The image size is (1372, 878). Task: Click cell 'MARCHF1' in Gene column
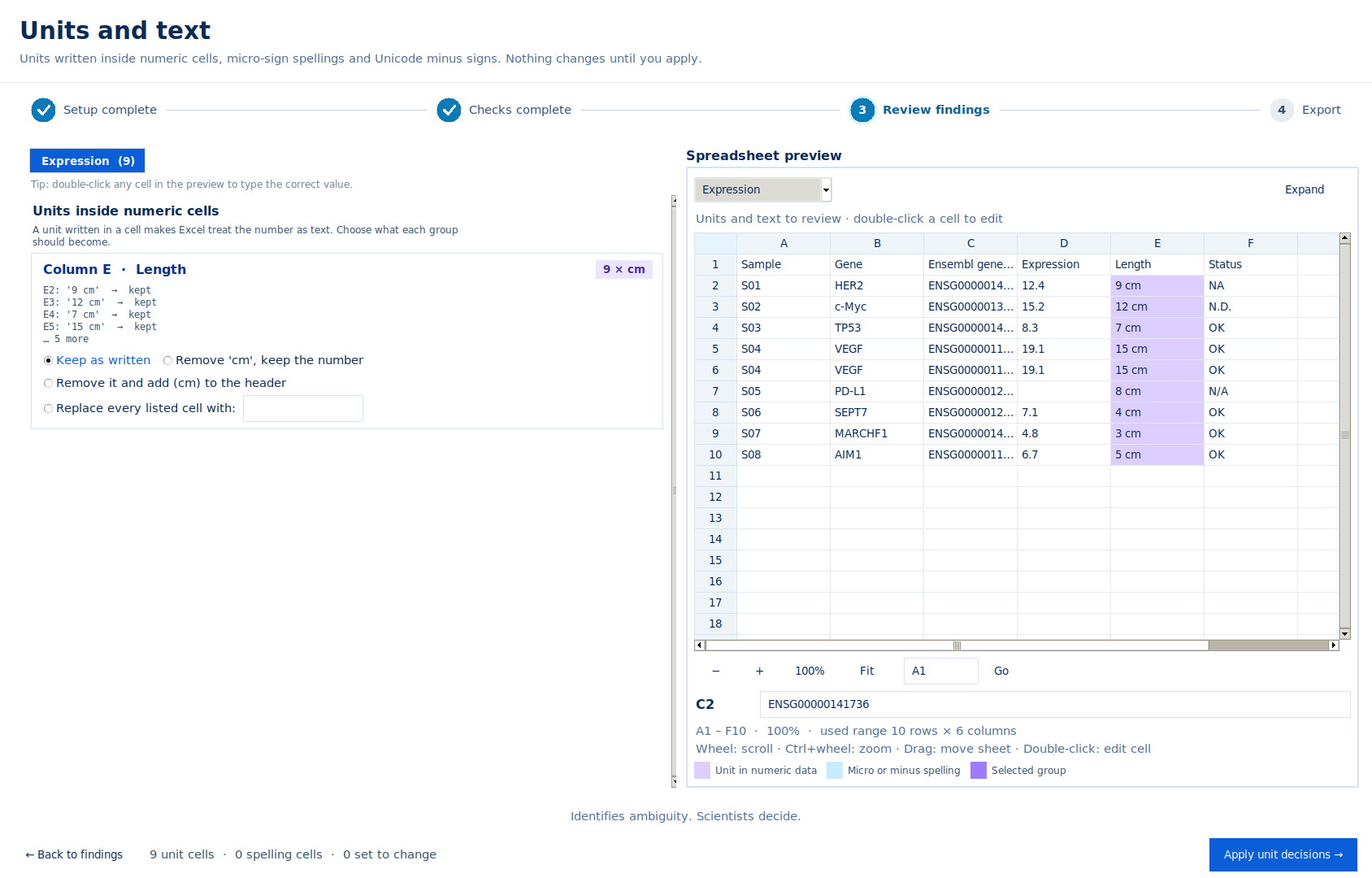point(877,433)
